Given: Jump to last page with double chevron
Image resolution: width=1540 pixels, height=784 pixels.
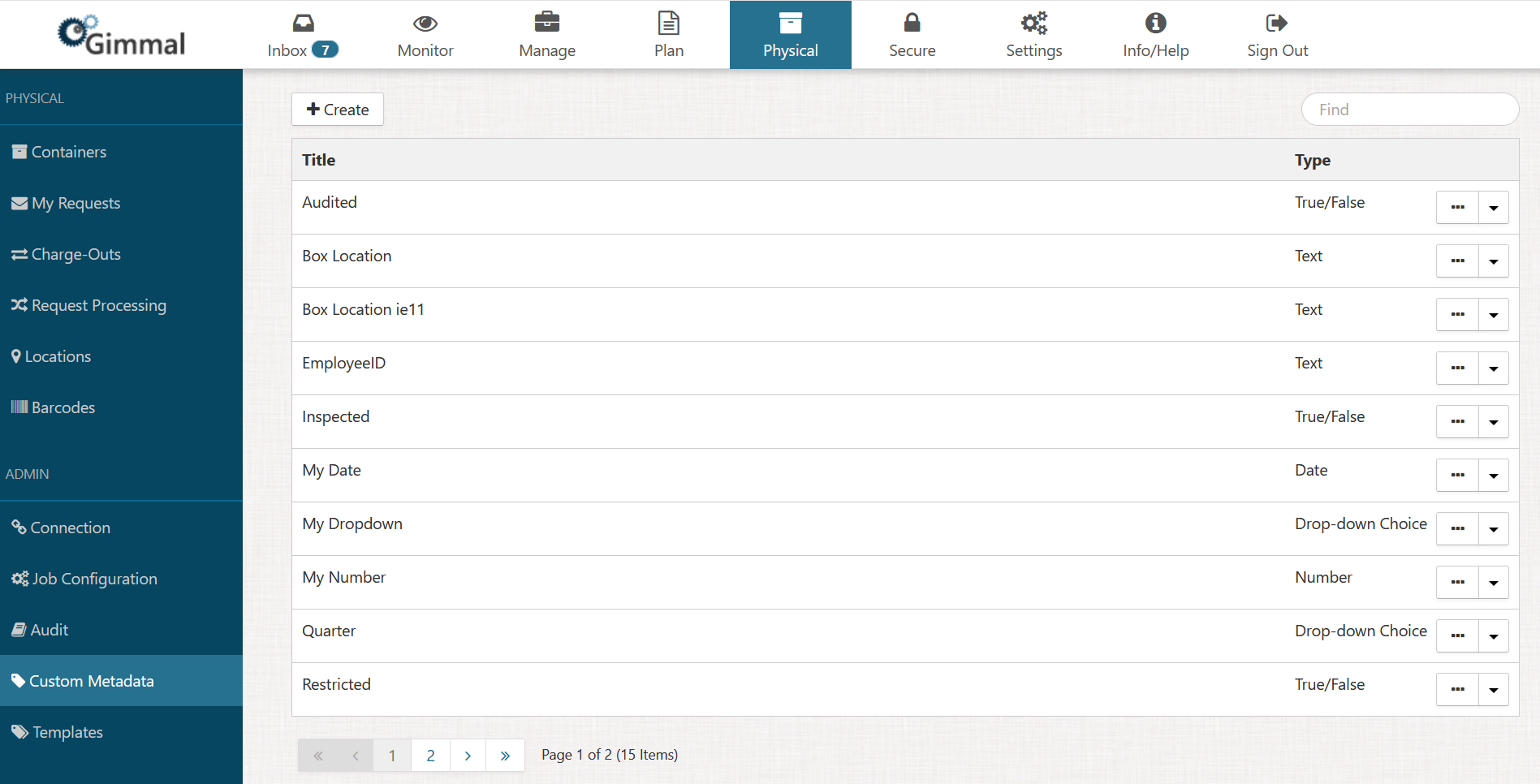Looking at the screenshot, I should [505, 756].
